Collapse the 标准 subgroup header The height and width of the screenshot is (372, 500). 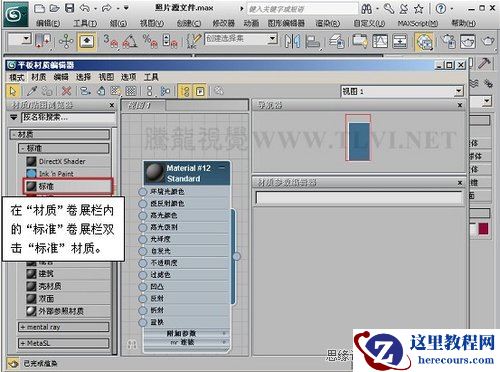coord(64,148)
